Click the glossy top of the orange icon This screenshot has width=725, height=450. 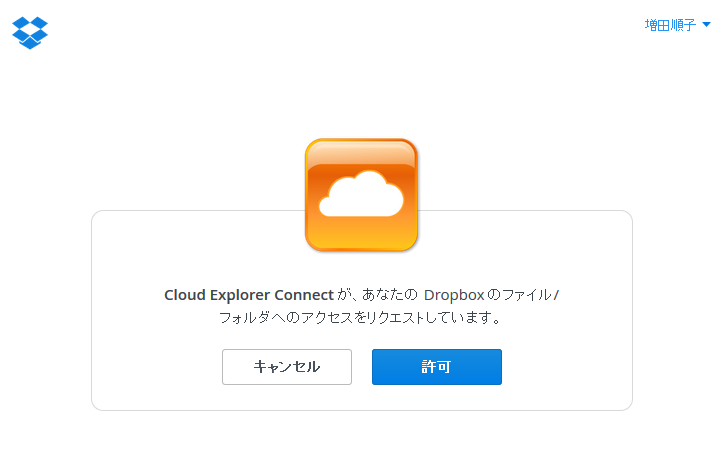(362, 153)
